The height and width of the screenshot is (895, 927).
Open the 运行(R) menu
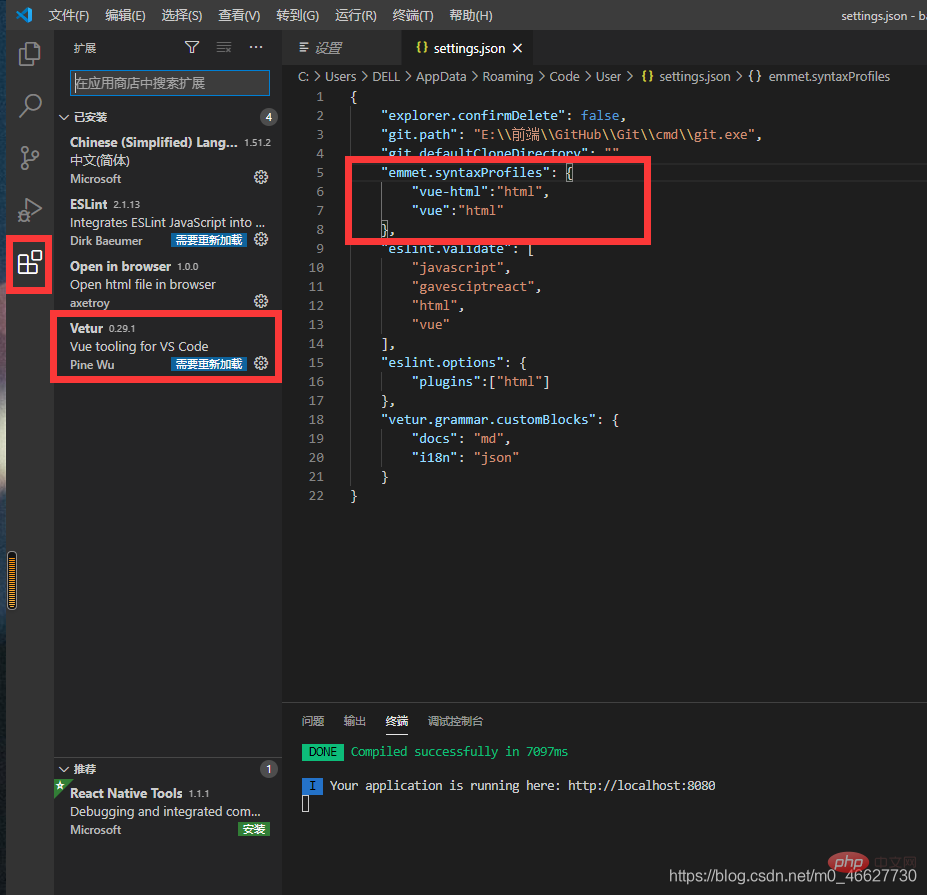click(x=355, y=15)
